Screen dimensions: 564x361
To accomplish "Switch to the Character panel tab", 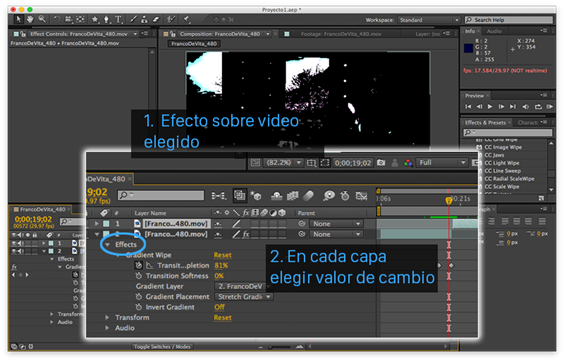I will [x=528, y=123].
